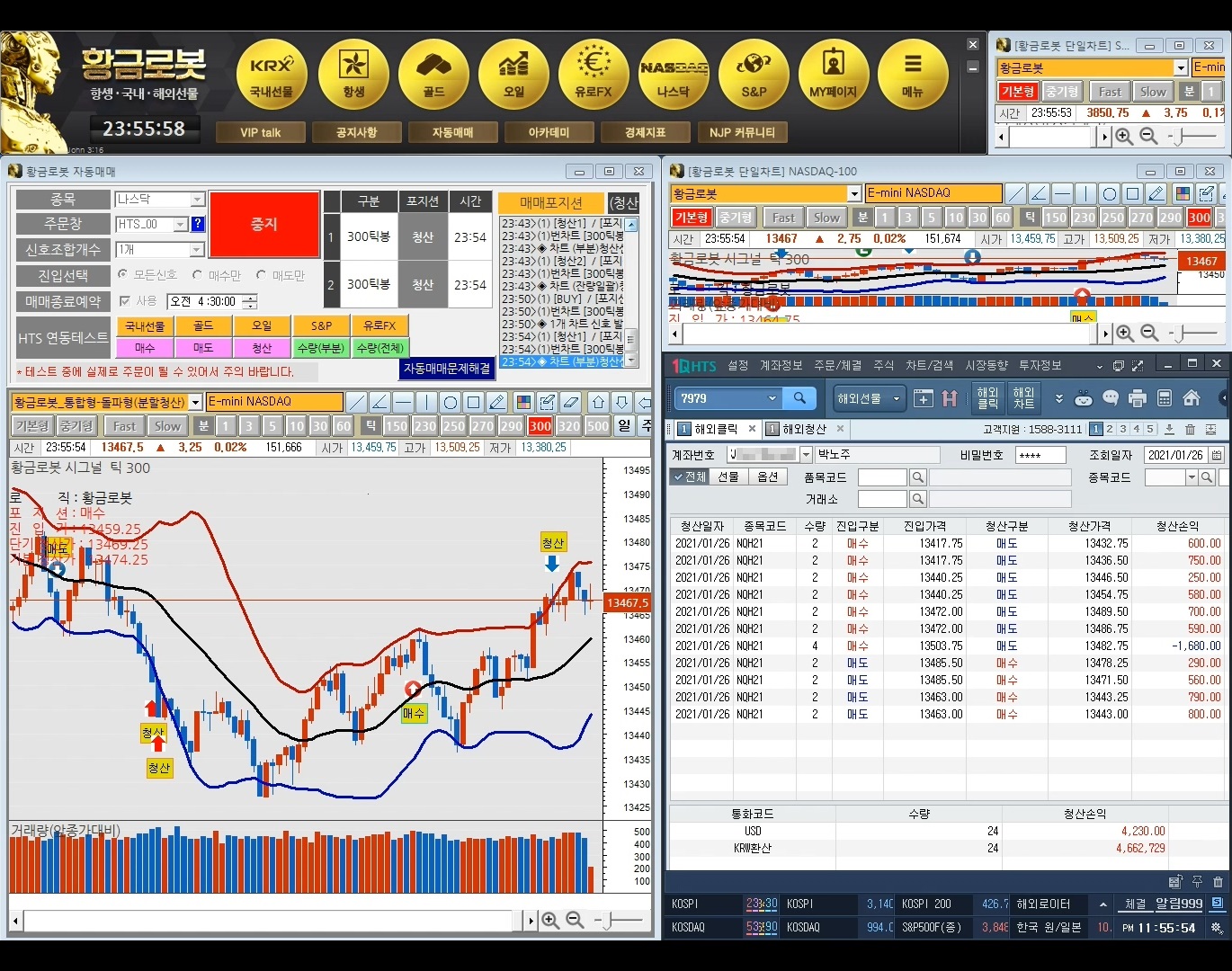1232x971 pixels.
Task: Click the red 중지 stop button
Action: click(264, 224)
